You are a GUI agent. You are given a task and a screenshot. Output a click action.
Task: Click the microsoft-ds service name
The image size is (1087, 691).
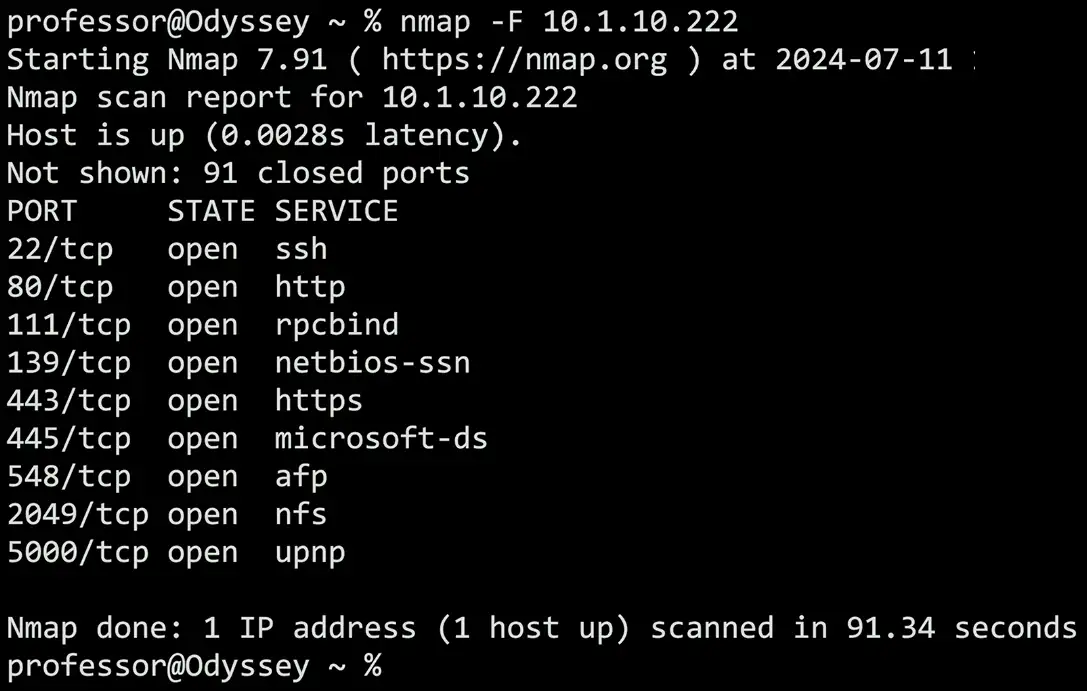tap(381, 439)
